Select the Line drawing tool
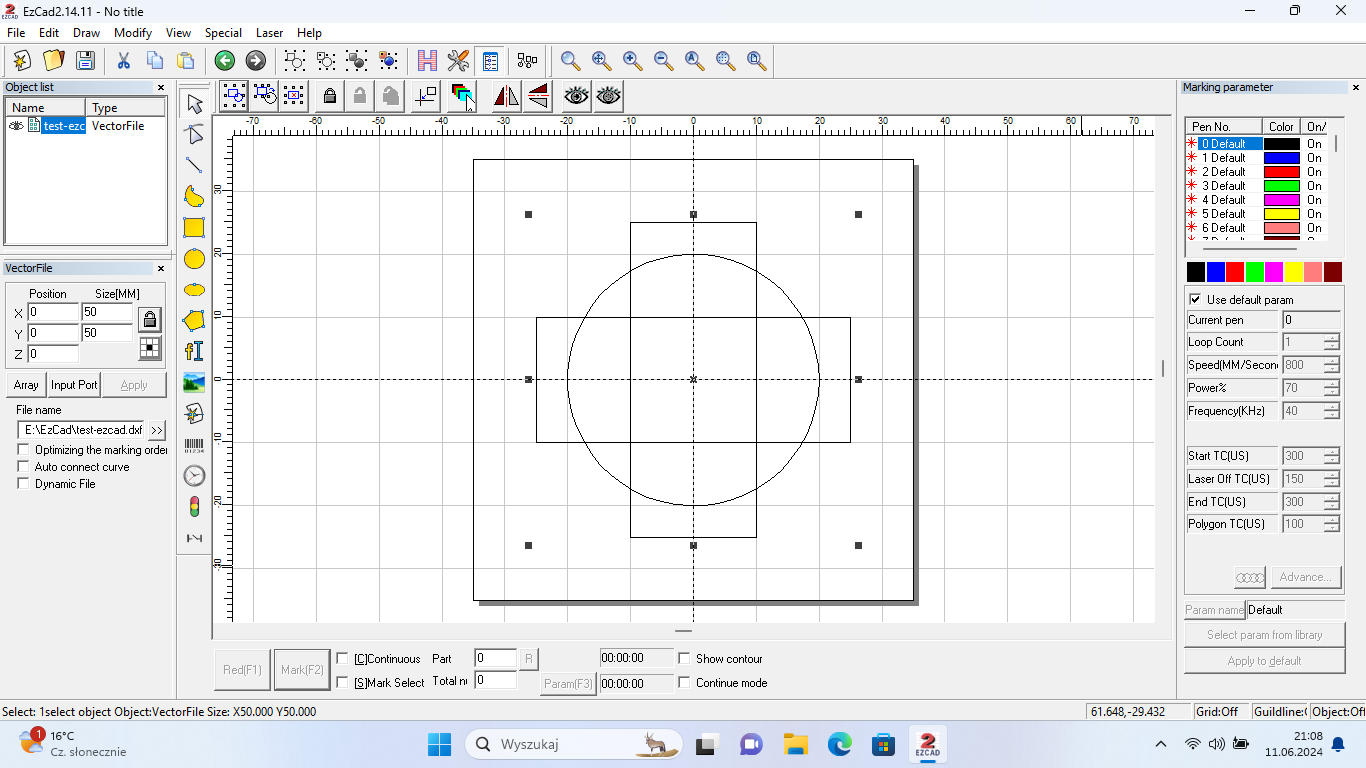The image size is (1366, 768). (195, 166)
